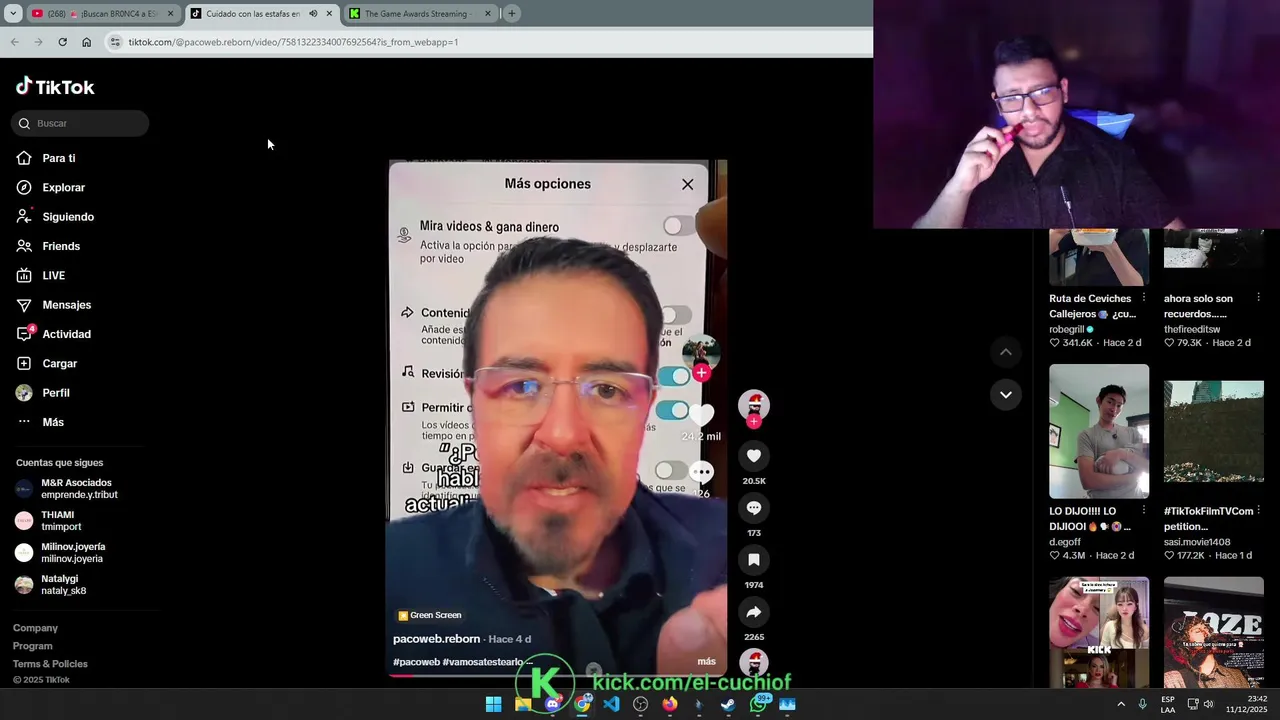Click the Company footer link
Screen dimensions: 1280x720
35,628
